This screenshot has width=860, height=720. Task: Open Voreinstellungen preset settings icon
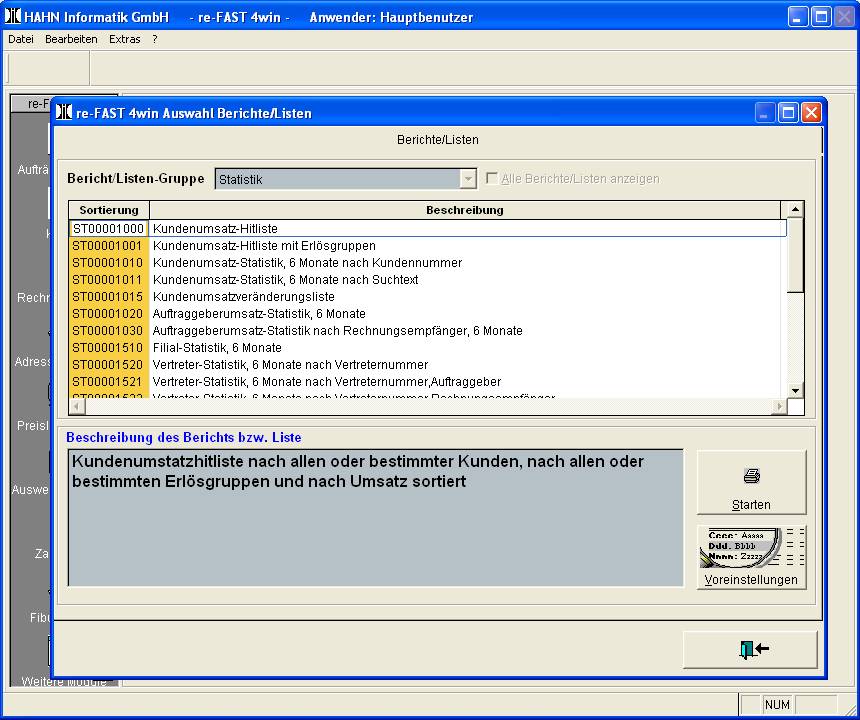[751, 548]
